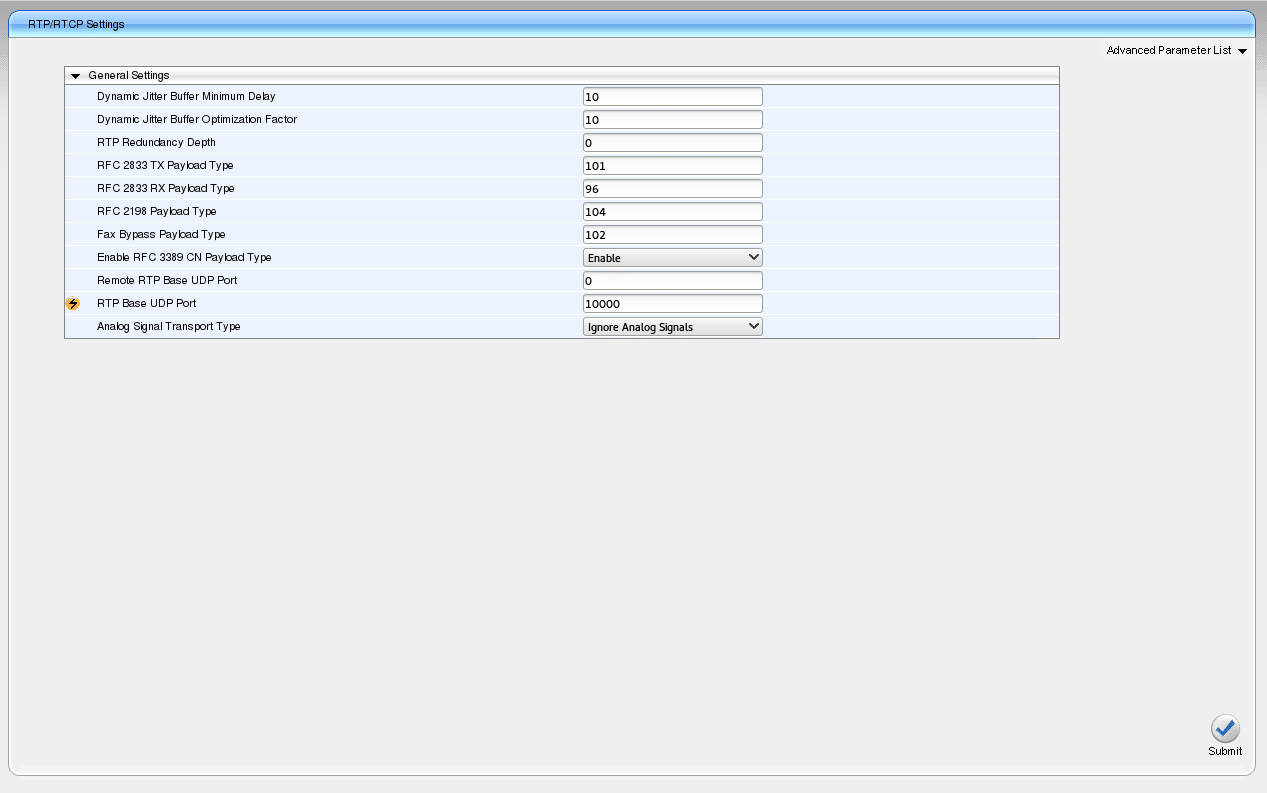Select the RFC 2833 TX Payload Type field
This screenshot has height=793, width=1267.
pyautogui.click(x=673, y=165)
